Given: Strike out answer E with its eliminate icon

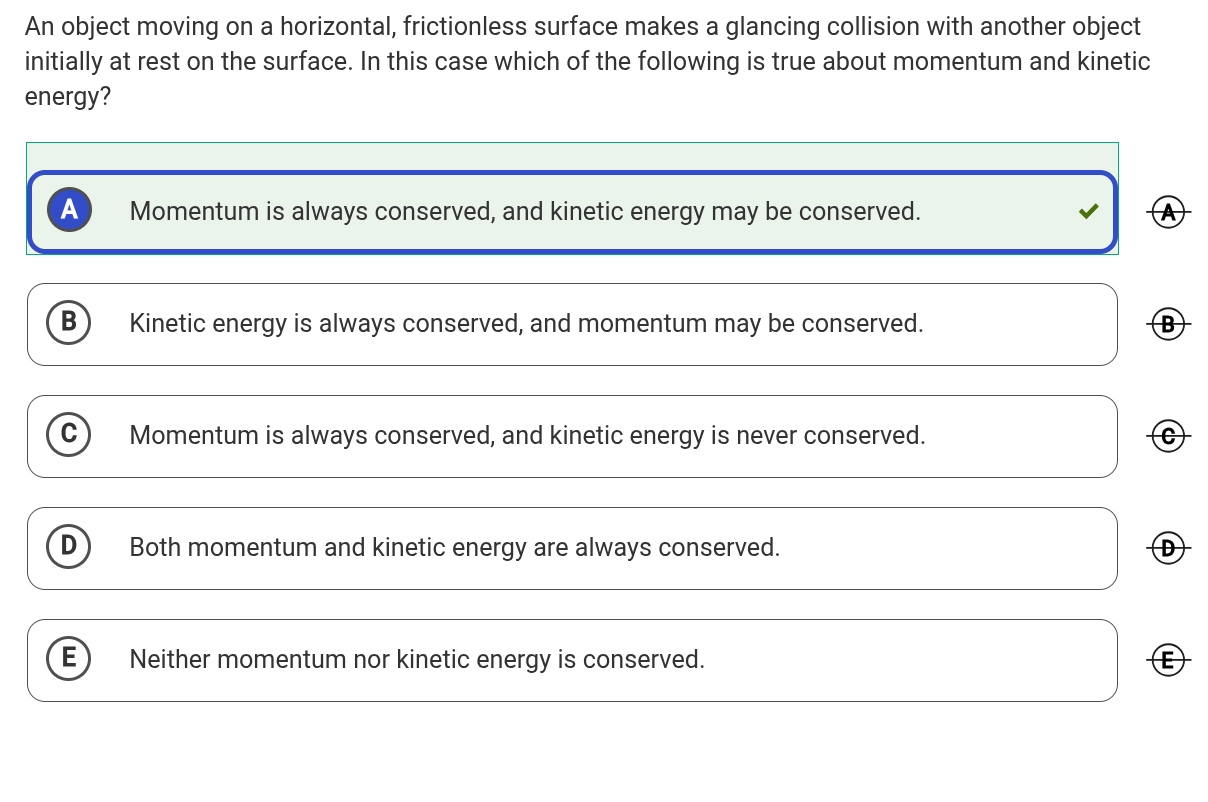Looking at the screenshot, I should coord(1169,659).
